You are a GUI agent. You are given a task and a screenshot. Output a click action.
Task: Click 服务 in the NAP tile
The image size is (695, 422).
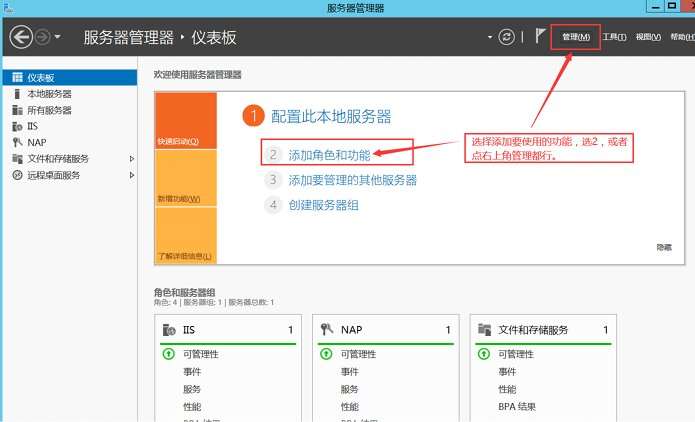tap(350, 389)
